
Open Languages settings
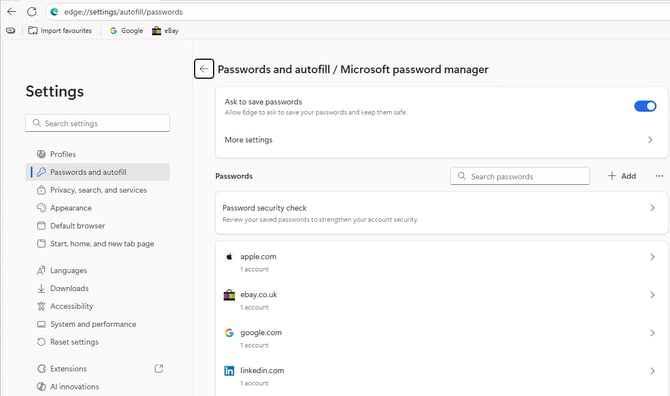(97, 270)
